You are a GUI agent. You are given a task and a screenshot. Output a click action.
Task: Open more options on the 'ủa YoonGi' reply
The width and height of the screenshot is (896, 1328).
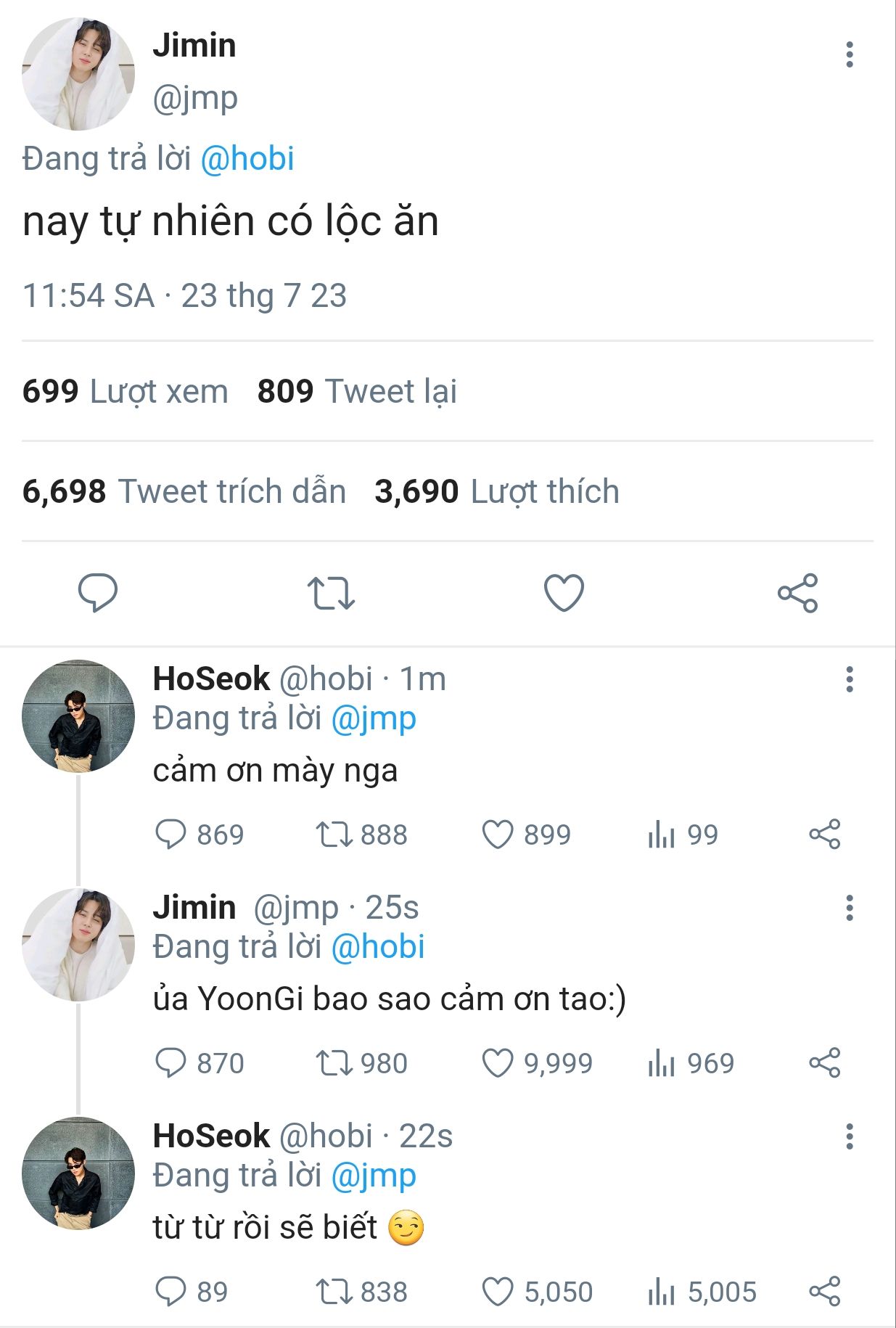[x=849, y=909]
